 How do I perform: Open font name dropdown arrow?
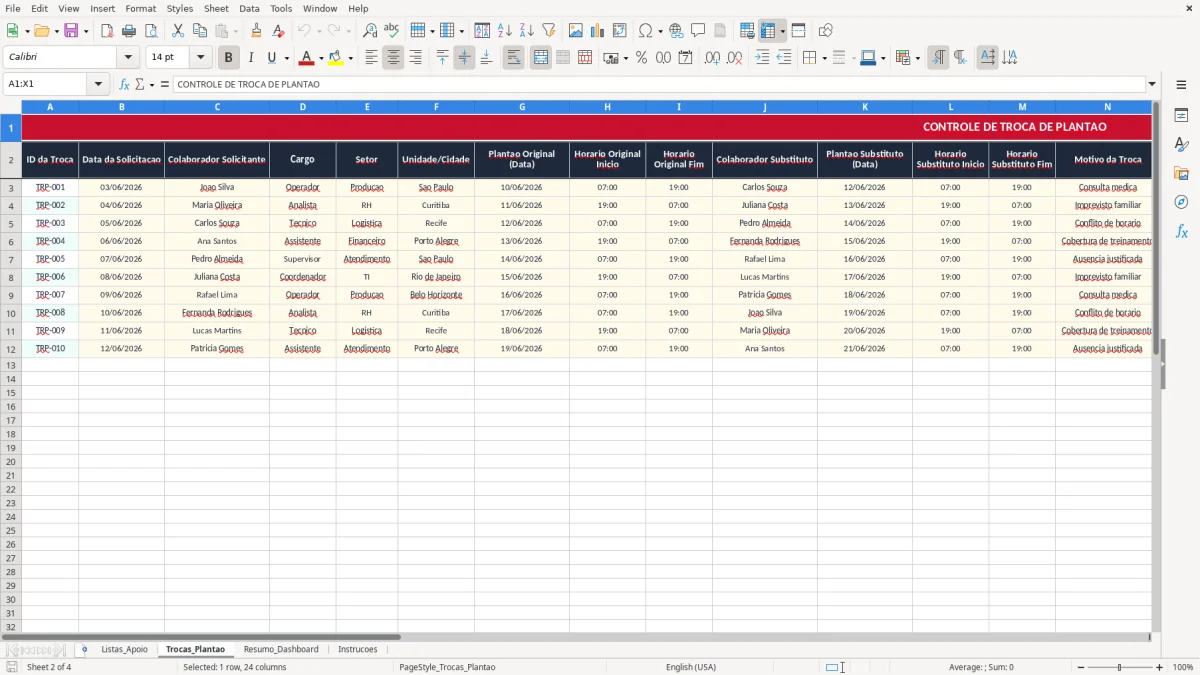tap(128, 58)
